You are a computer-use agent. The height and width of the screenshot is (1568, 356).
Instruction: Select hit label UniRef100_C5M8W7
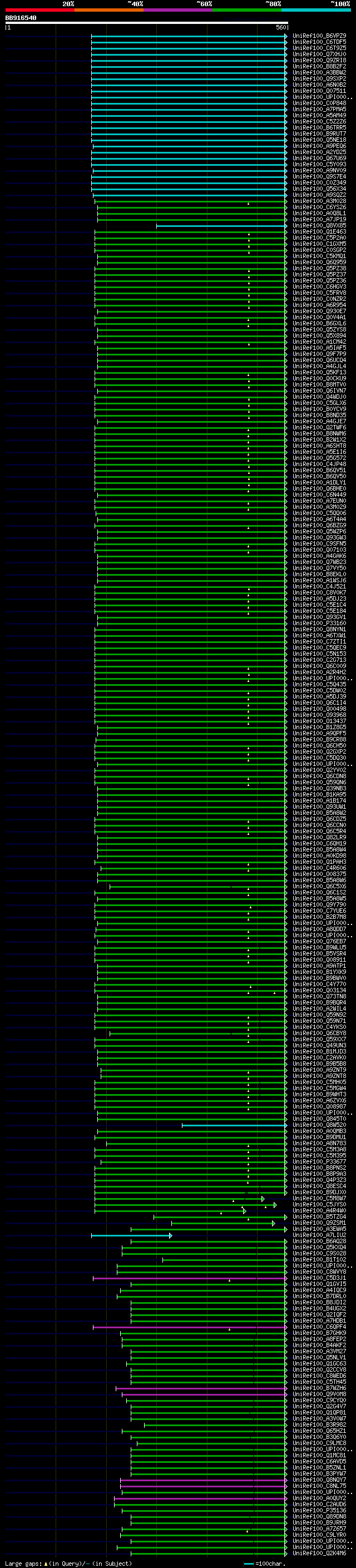(319, 1199)
